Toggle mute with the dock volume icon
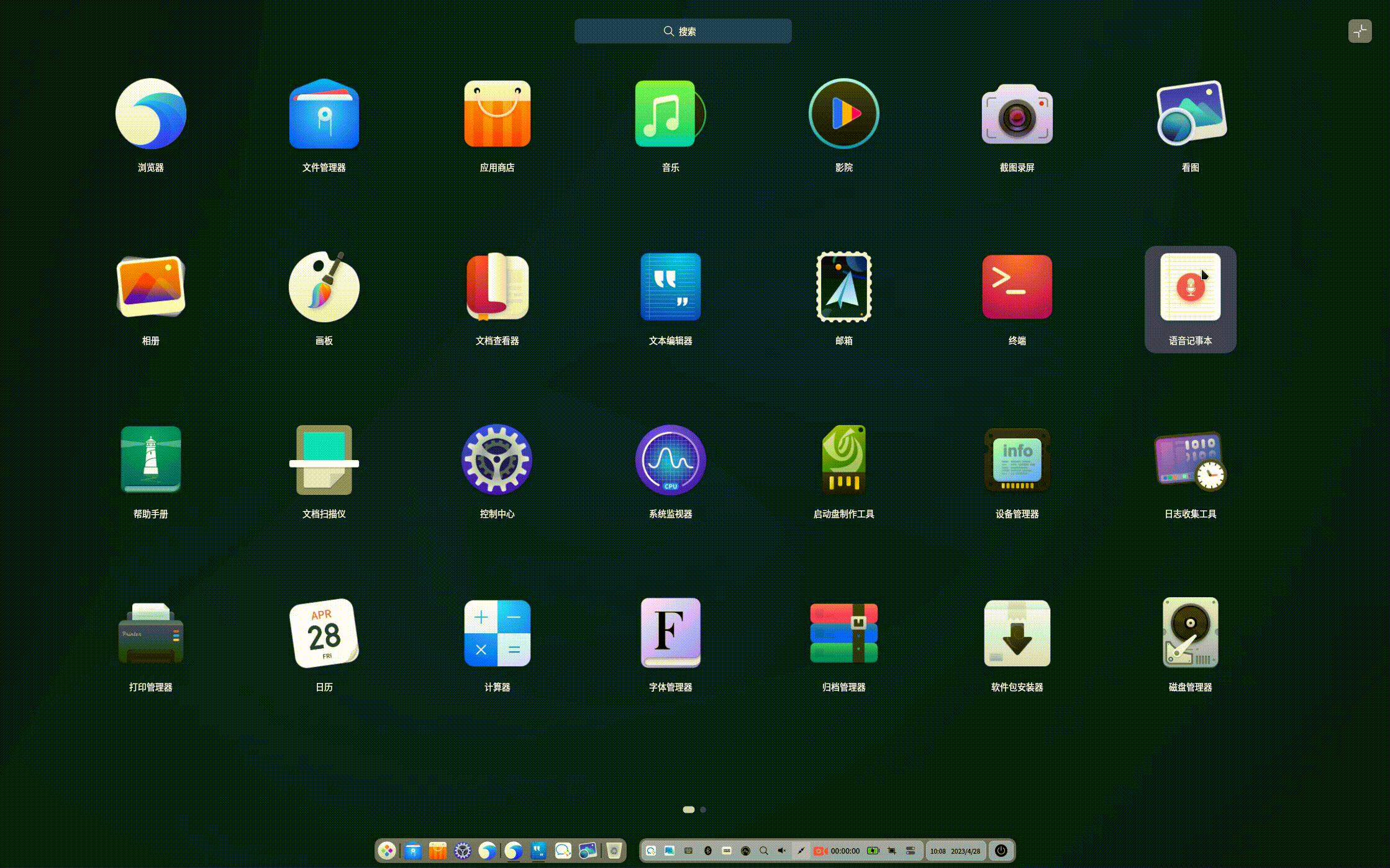 782,851
